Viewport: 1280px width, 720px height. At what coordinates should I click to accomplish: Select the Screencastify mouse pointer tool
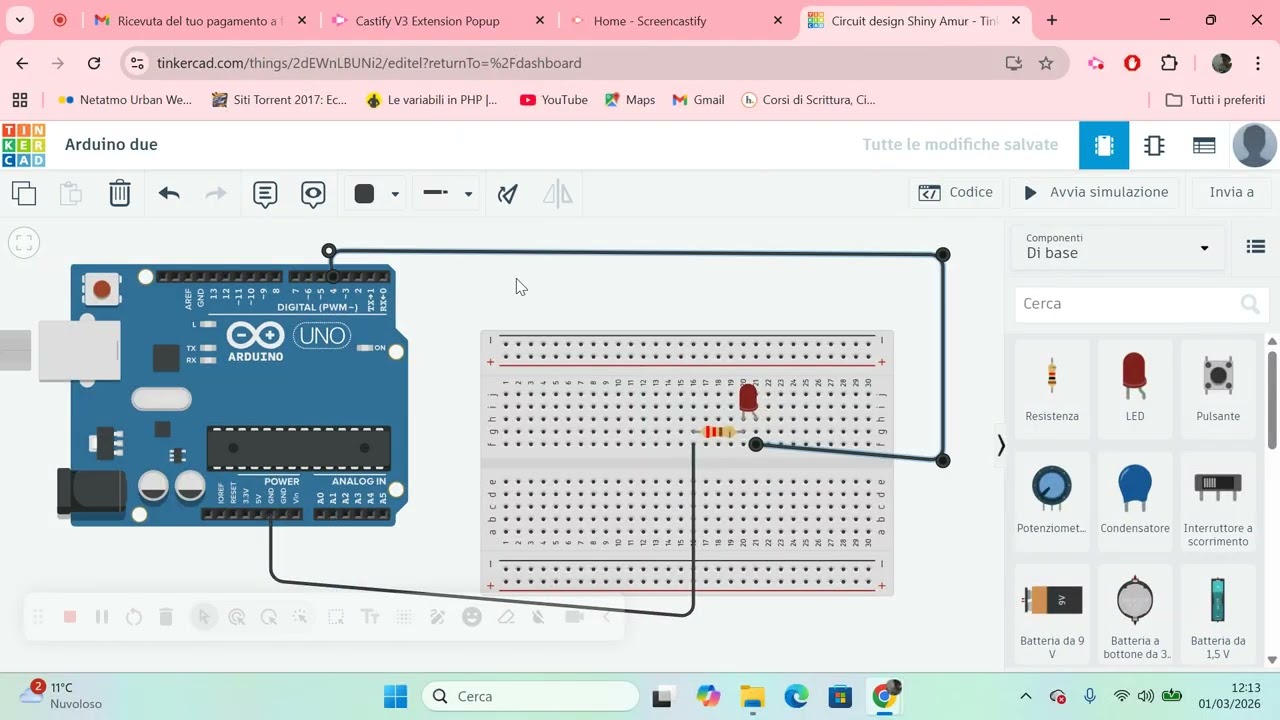[204, 617]
